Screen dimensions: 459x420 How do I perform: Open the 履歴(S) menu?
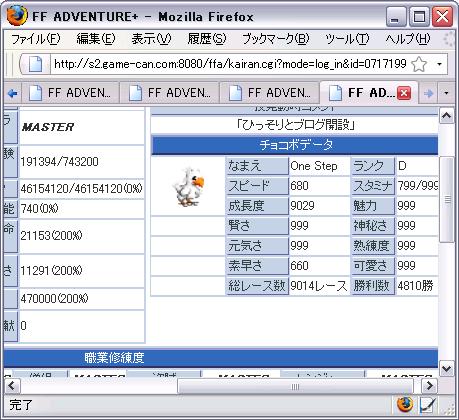tap(206, 39)
